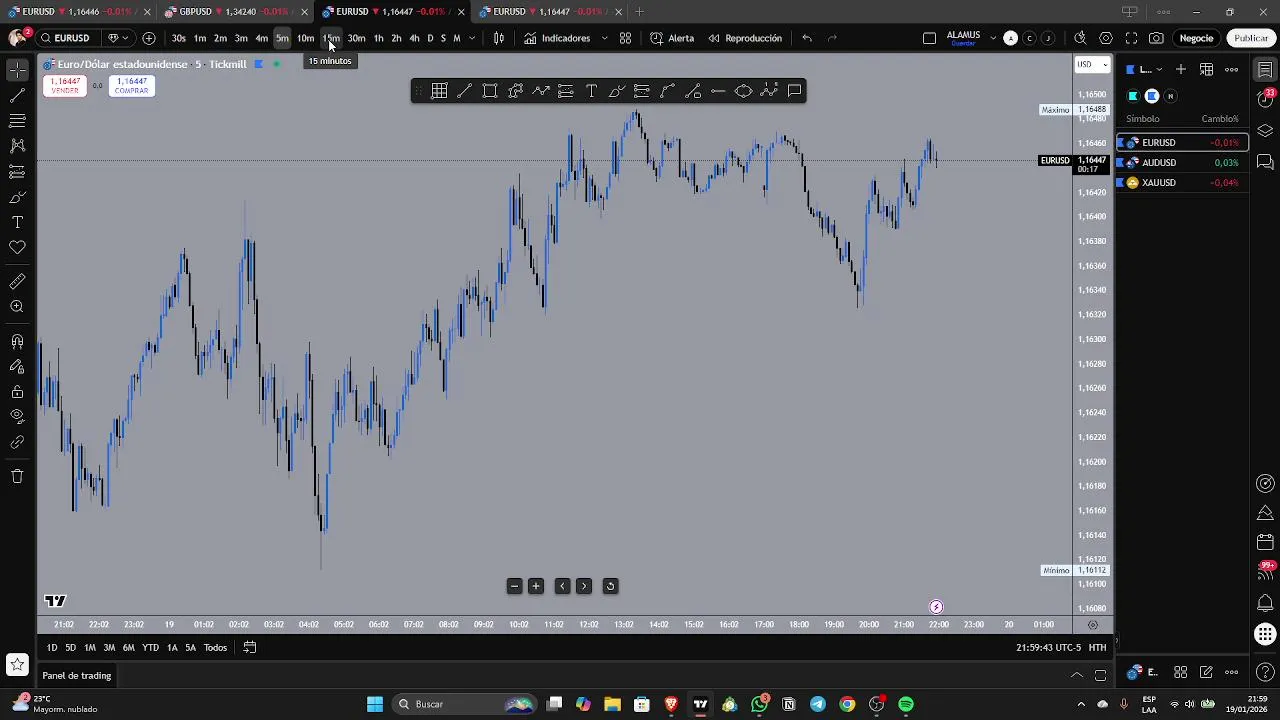Click the Negocie button
1280x720 pixels.
(1196, 38)
